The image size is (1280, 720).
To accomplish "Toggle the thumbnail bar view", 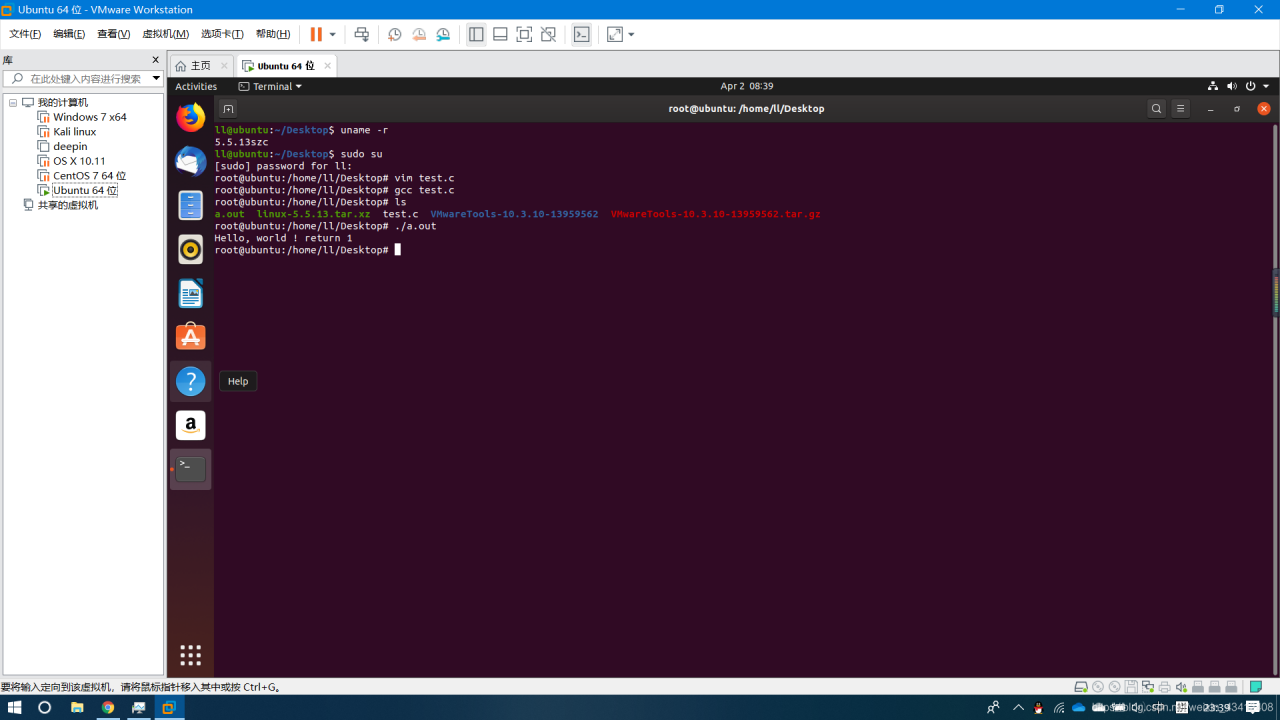I will tap(500, 34).
